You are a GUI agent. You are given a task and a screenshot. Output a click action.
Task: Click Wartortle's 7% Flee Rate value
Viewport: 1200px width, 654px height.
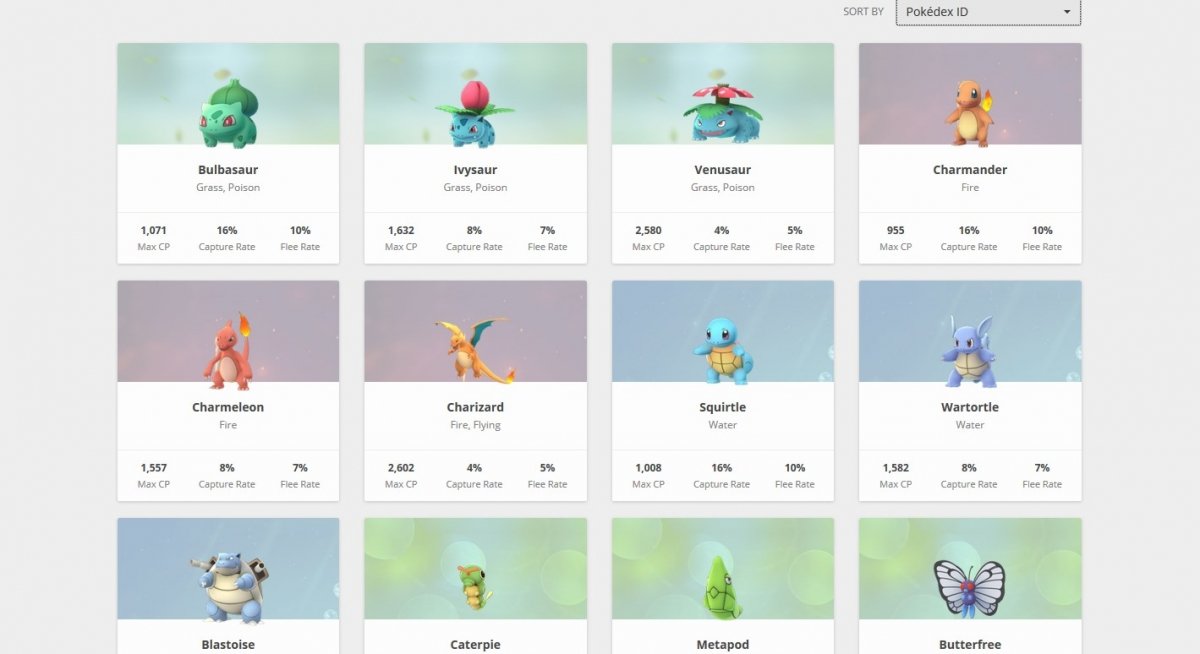pyautogui.click(x=1042, y=468)
